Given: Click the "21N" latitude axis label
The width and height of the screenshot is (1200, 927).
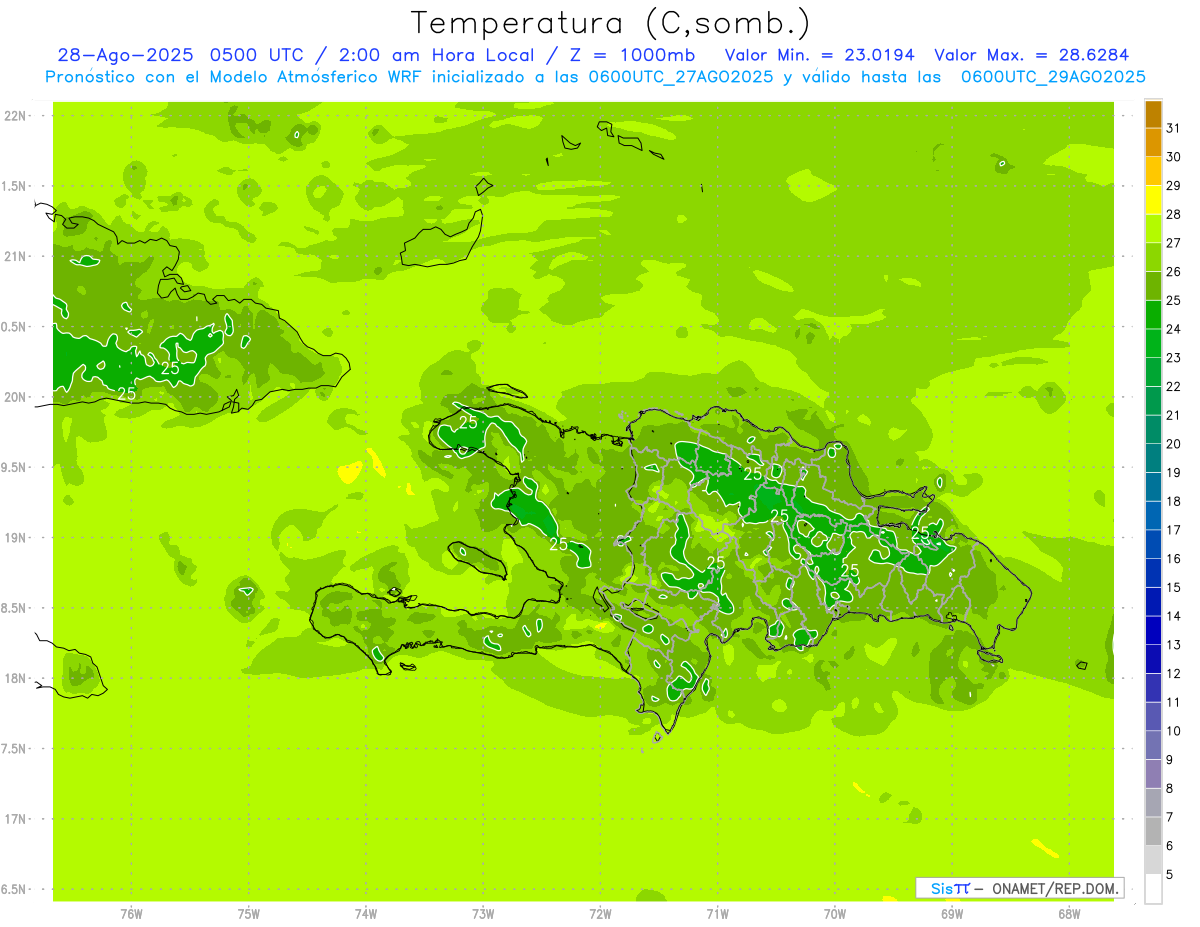Looking at the screenshot, I should [14, 257].
